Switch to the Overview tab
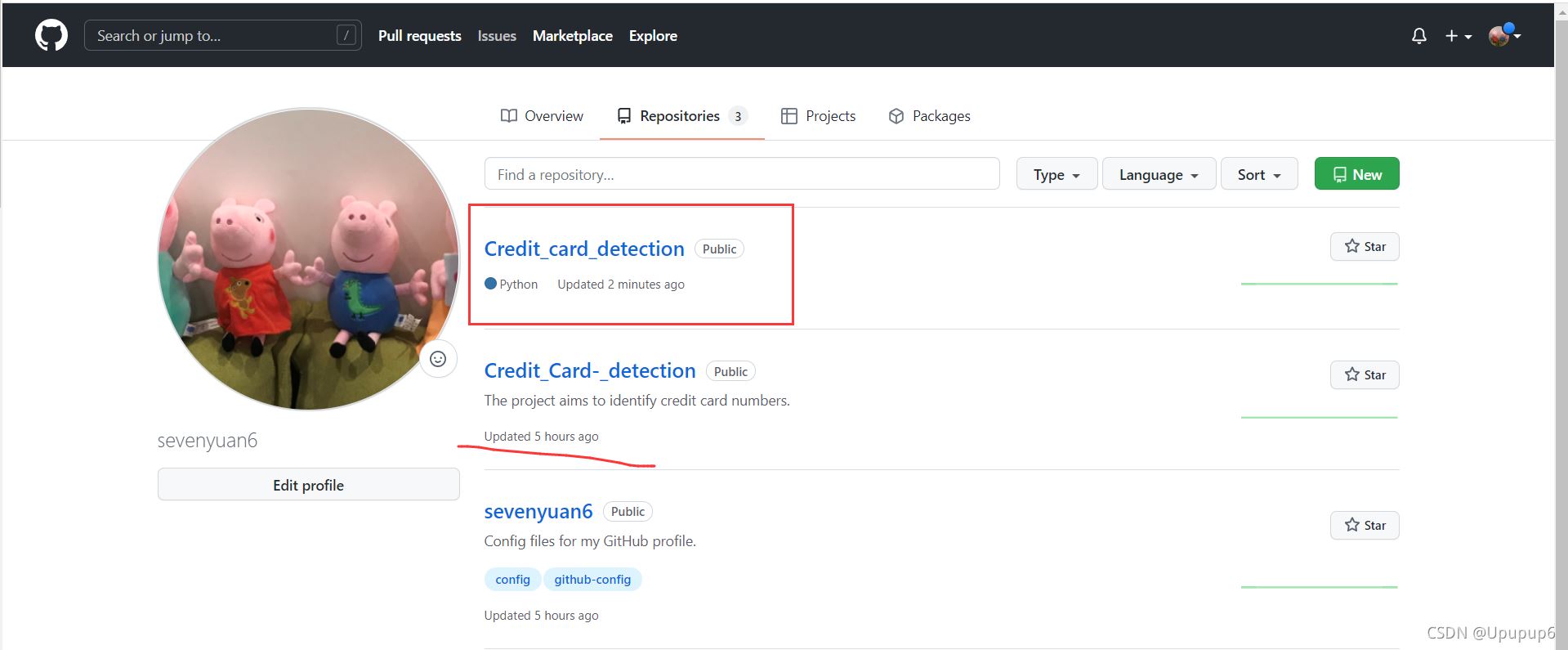Image resolution: width=1568 pixels, height=650 pixels. tap(542, 116)
